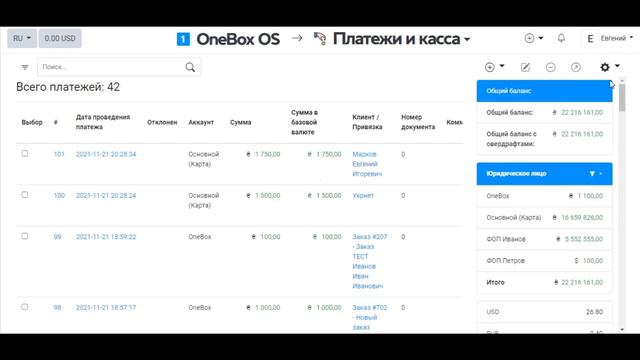The width and height of the screenshot is (640, 360).
Task: Click the filter funnel in Юридическое лицо header
Action: point(592,173)
